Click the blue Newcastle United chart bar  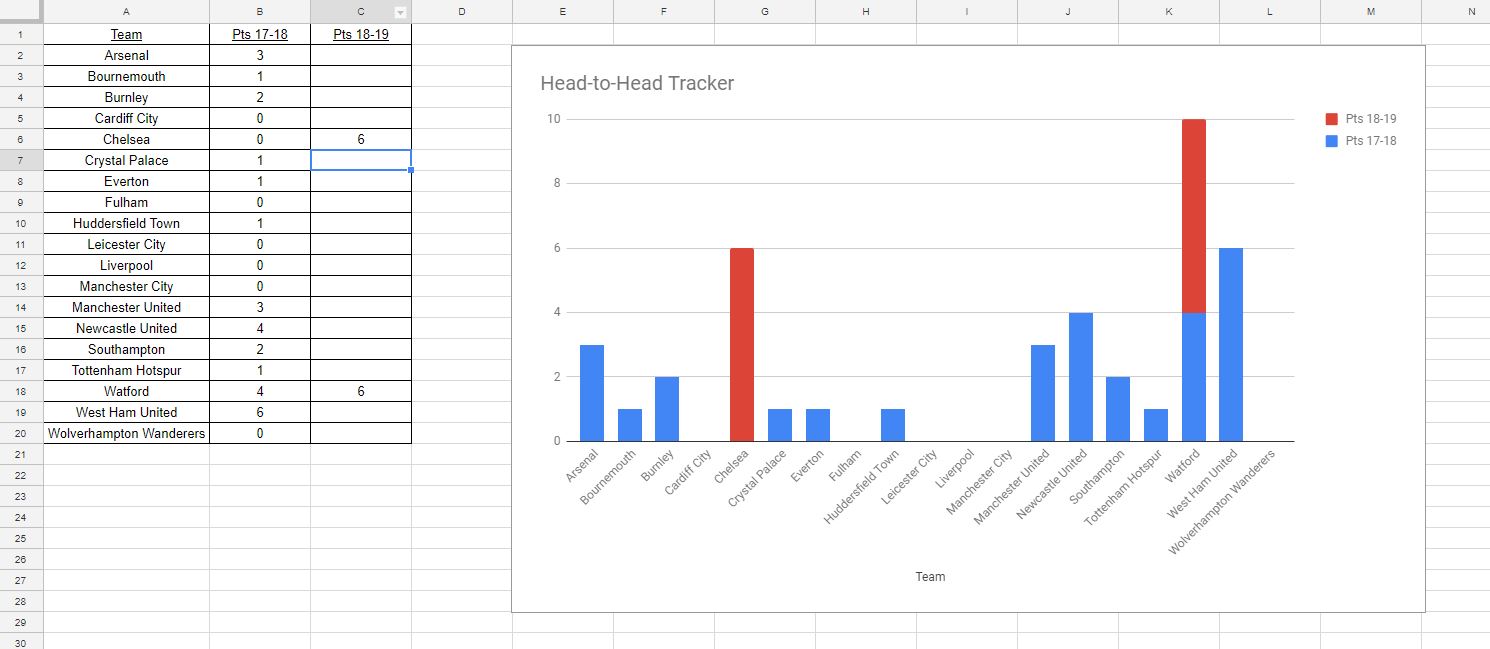[1081, 377]
